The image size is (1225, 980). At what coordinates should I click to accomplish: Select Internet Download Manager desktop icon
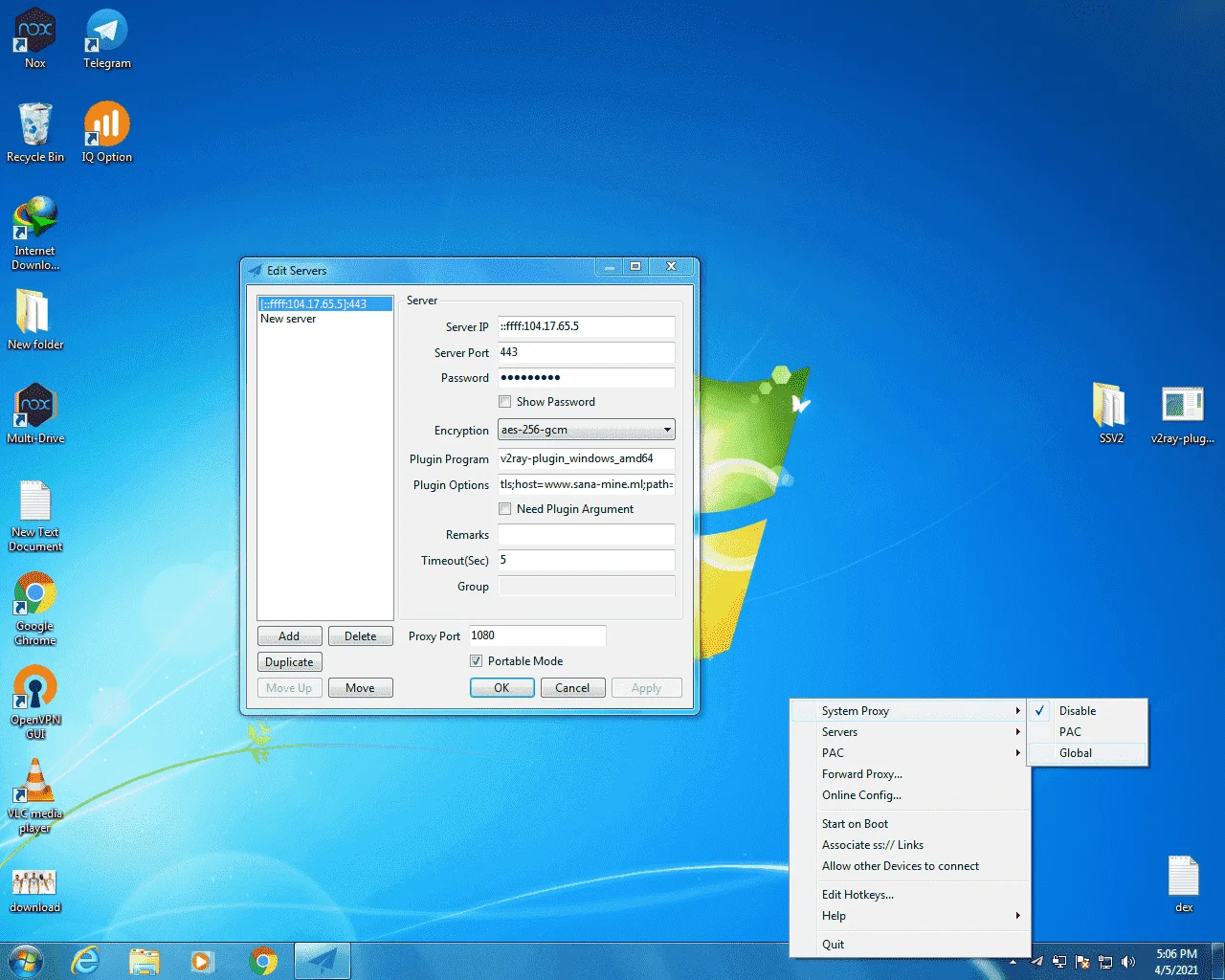35,234
